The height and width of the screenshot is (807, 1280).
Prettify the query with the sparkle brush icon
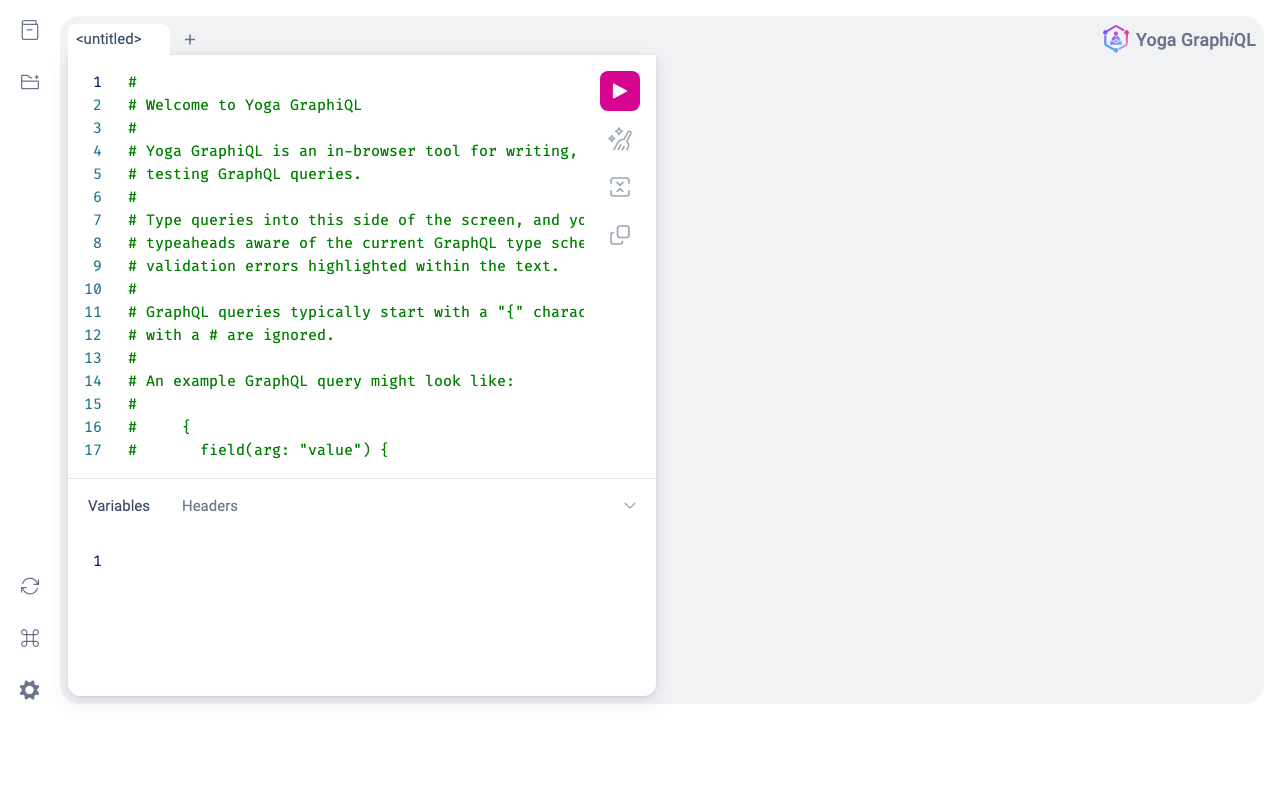(x=620, y=139)
